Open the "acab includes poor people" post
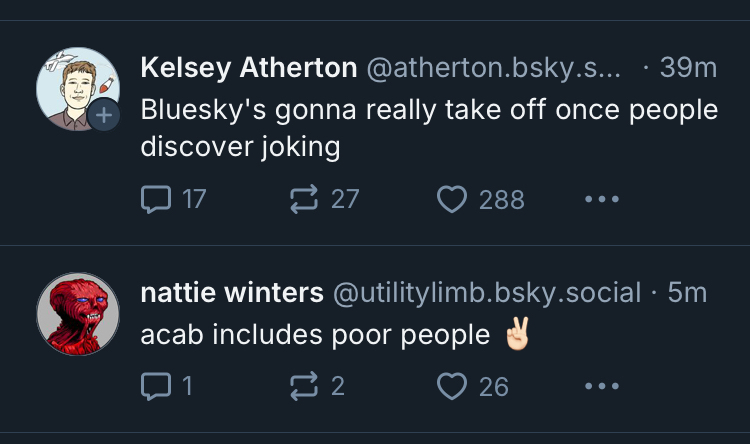This screenshot has height=444, width=750. [315, 335]
